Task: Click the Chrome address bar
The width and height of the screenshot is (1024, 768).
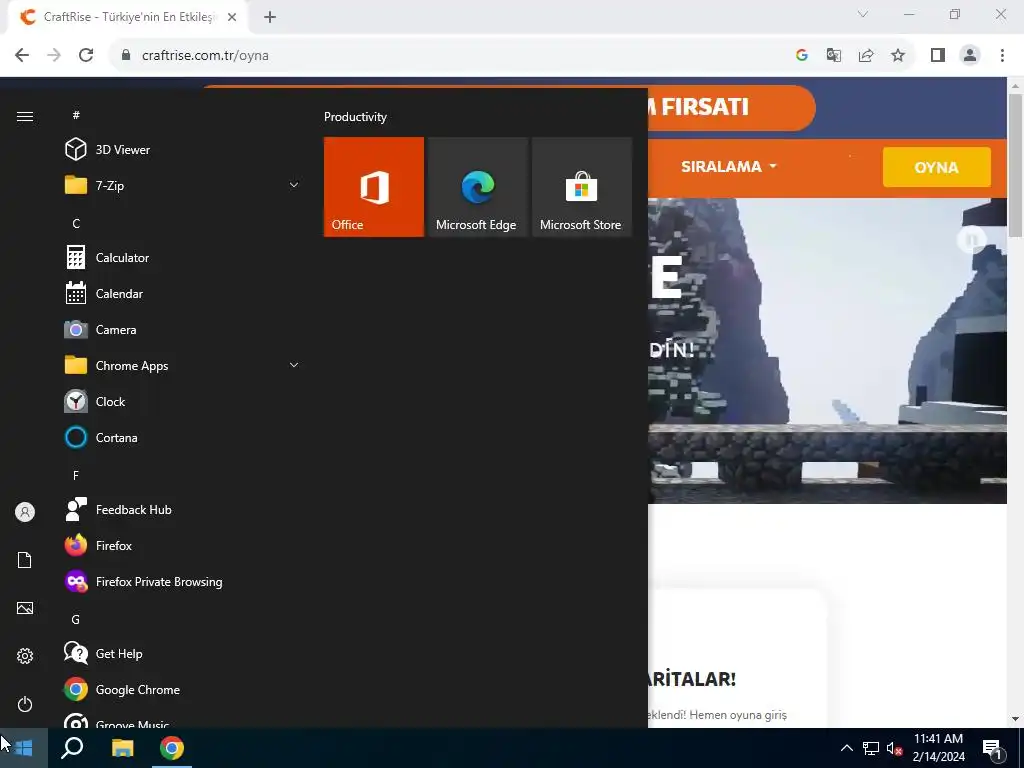Action: [x=451, y=56]
